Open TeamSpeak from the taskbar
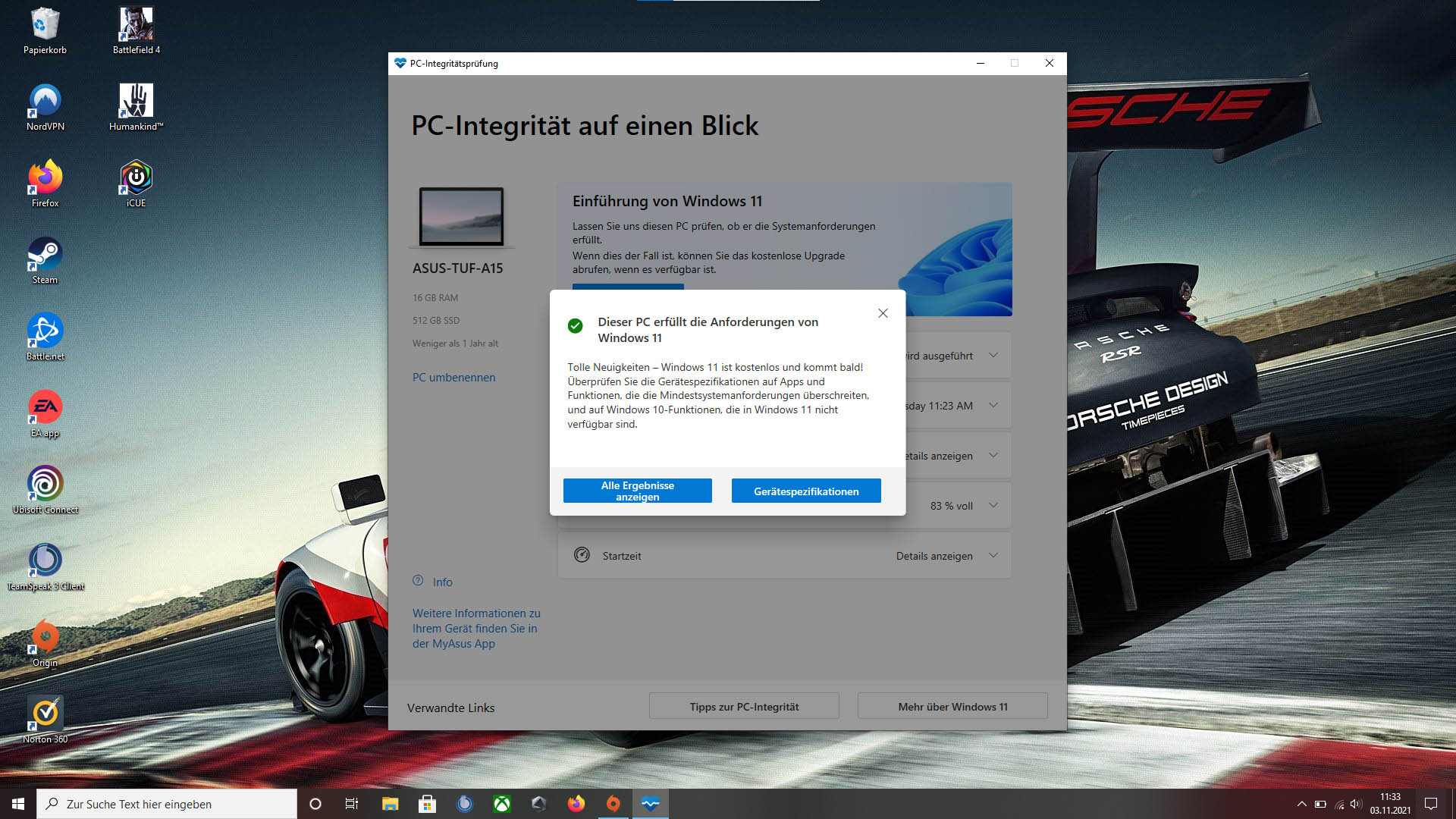Viewport: 1456px width, 819px height. point(465,804)
